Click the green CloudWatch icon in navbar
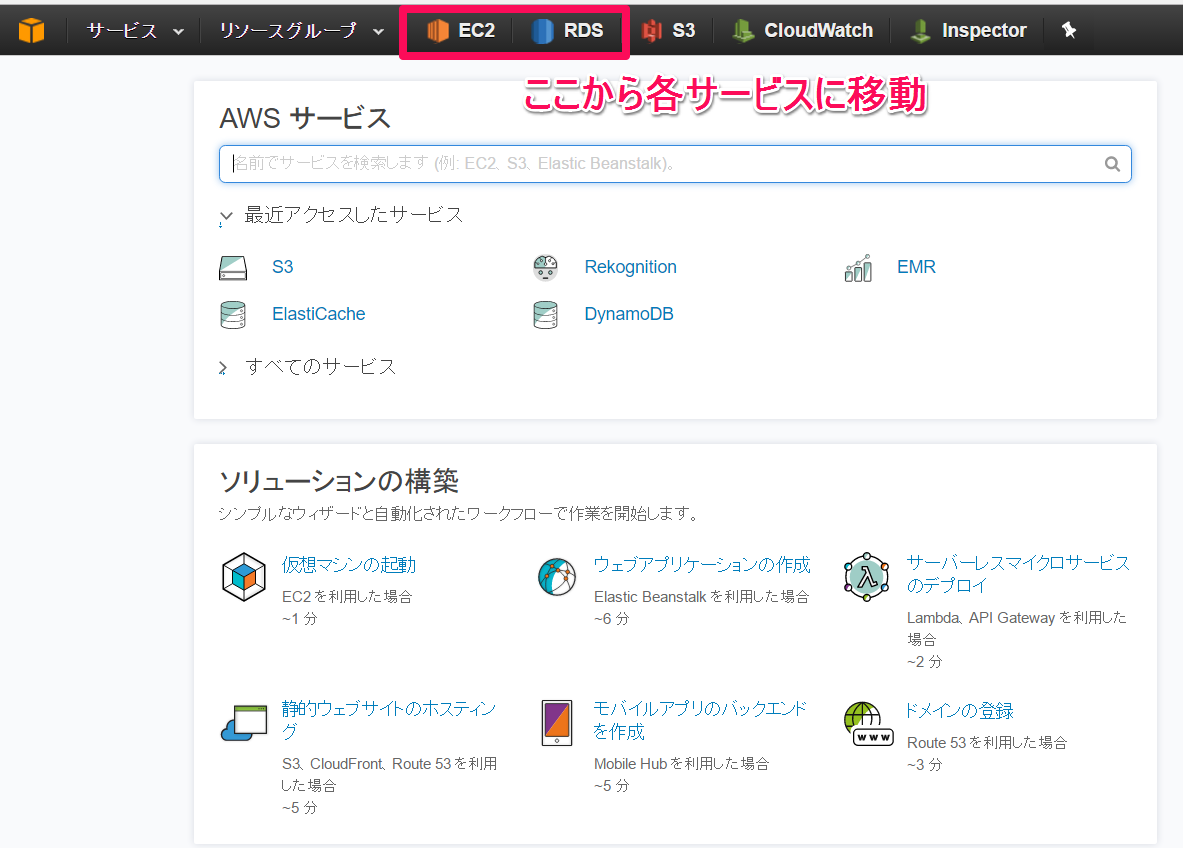 743,30
